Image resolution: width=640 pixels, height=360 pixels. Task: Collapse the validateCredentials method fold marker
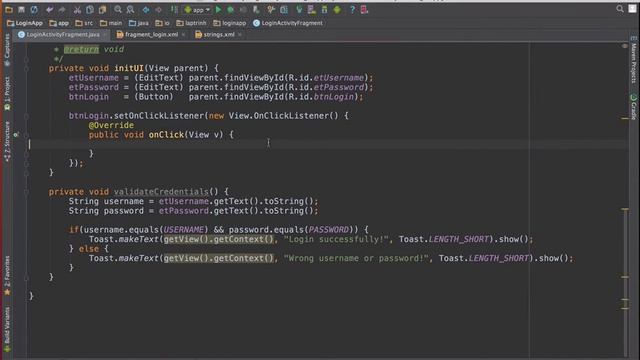click(x=27, y=192)
